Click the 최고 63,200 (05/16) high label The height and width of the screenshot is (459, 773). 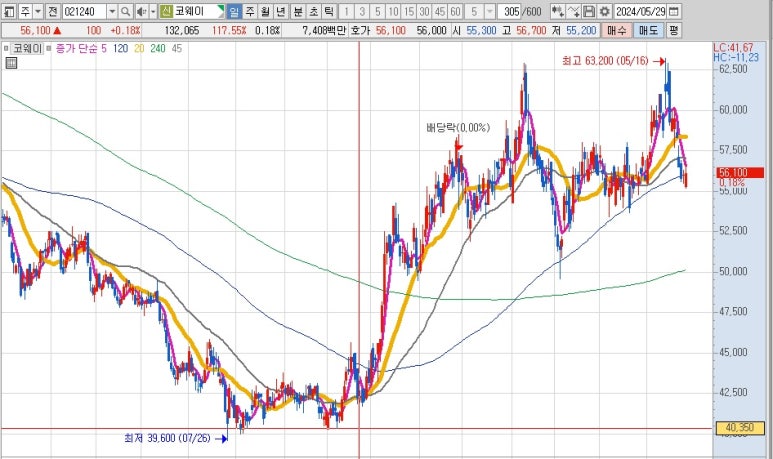pyautogui.click(x=605, y=61)
